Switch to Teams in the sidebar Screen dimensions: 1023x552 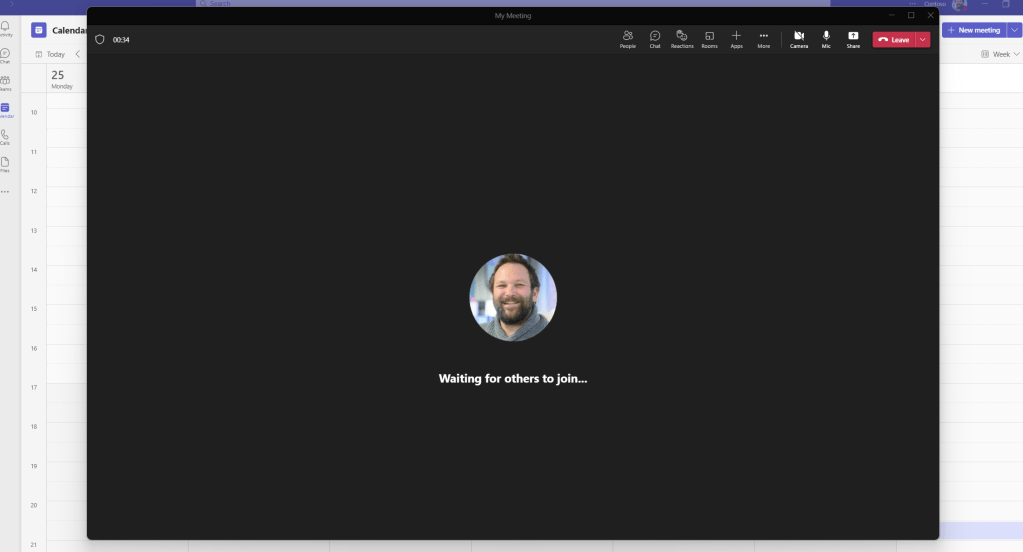point(6,82)
